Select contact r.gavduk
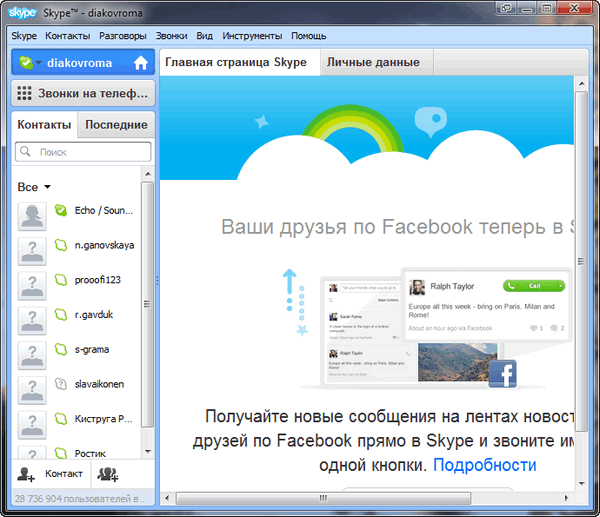 point(94,315)
